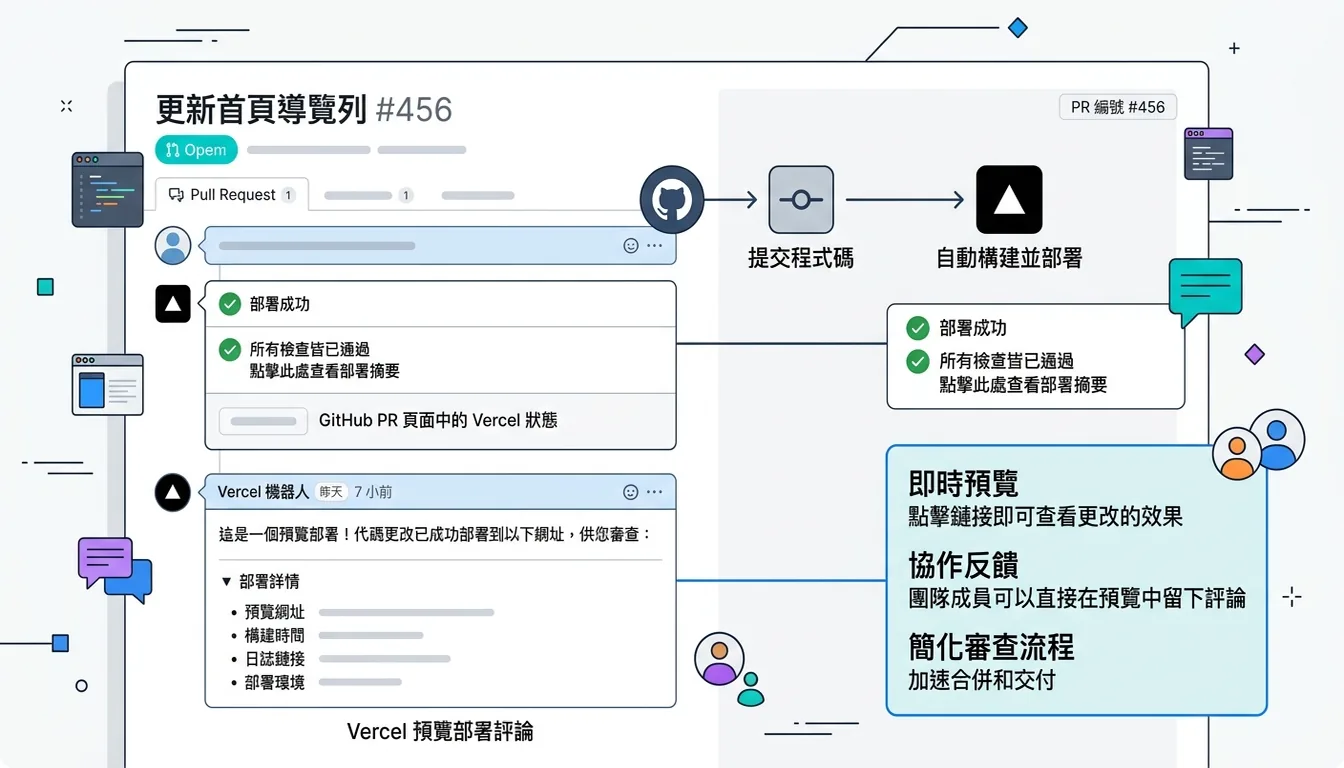Add emoji reaction to Vercel 機器人 comment

tap(631, 492)
